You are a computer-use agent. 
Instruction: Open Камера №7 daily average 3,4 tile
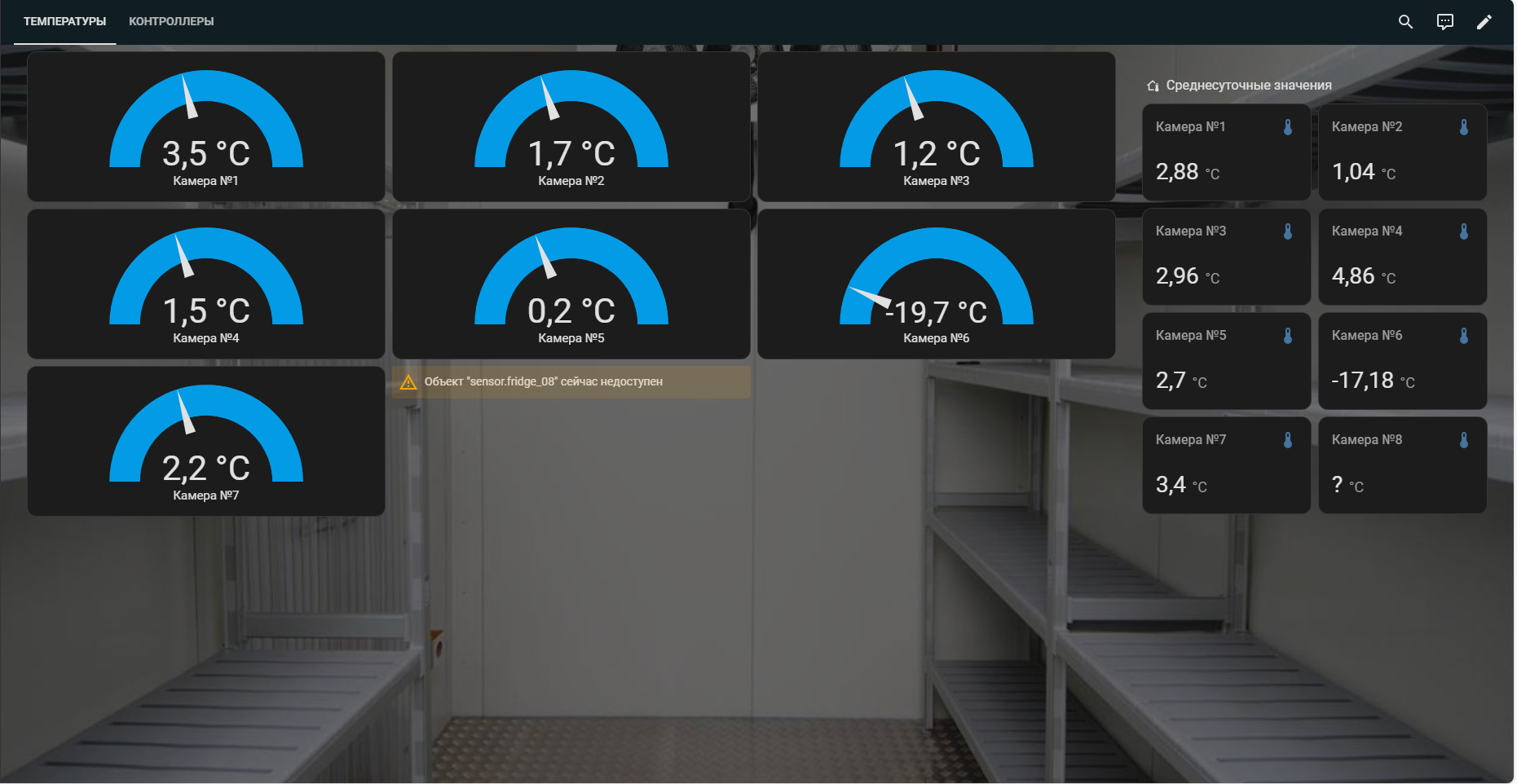[x=1226, y=466]
